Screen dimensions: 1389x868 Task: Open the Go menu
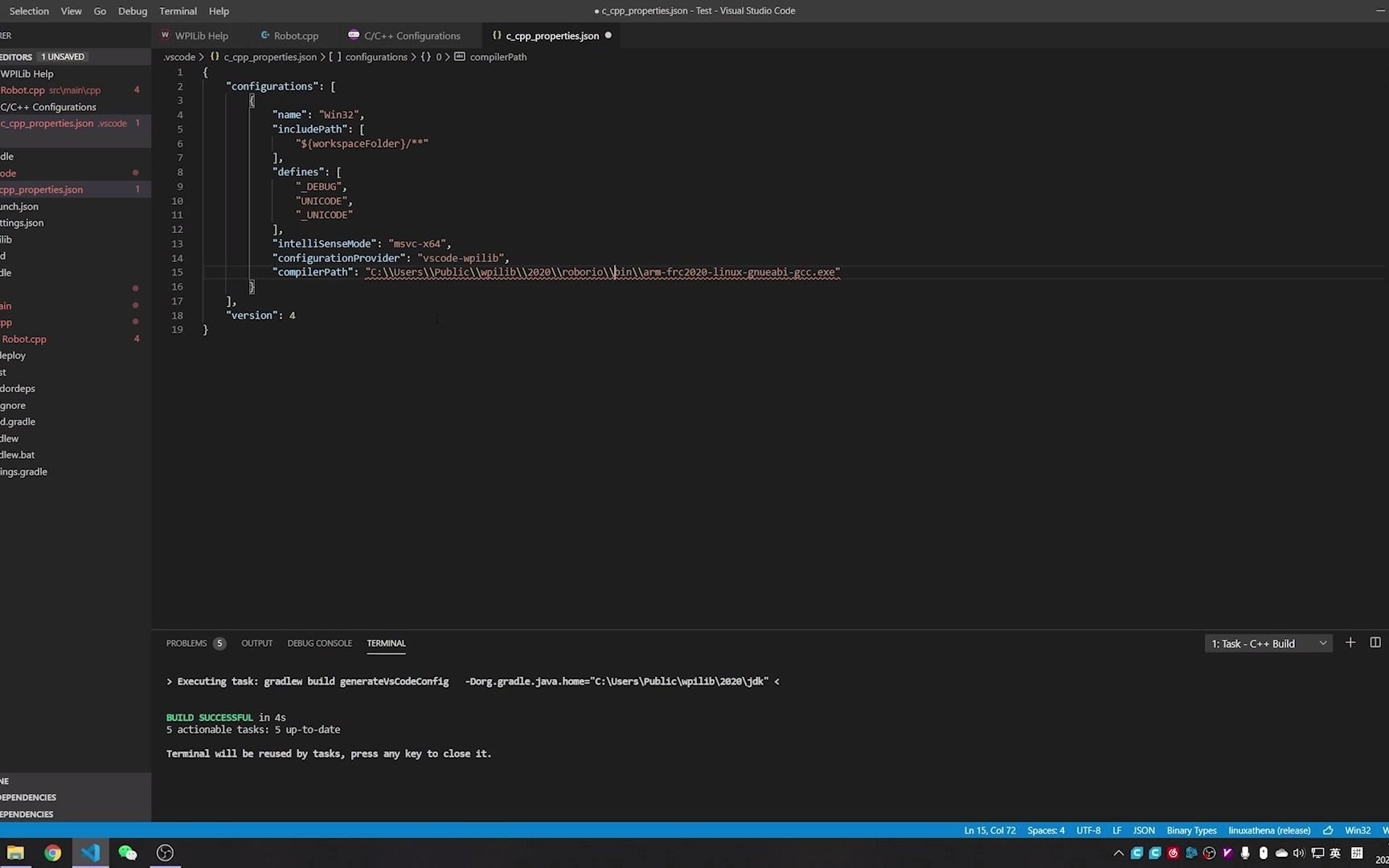(x=100, y=11)
